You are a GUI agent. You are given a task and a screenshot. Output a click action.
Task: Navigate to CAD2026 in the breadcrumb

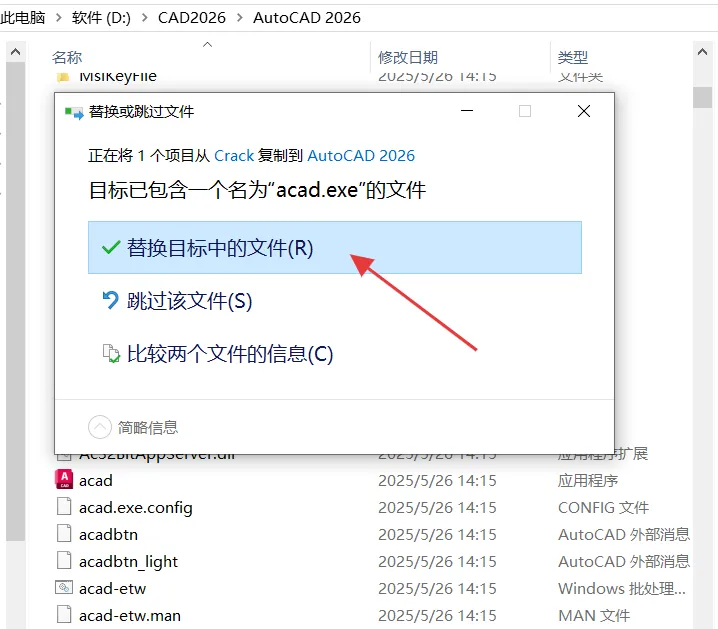click(191, 17)
